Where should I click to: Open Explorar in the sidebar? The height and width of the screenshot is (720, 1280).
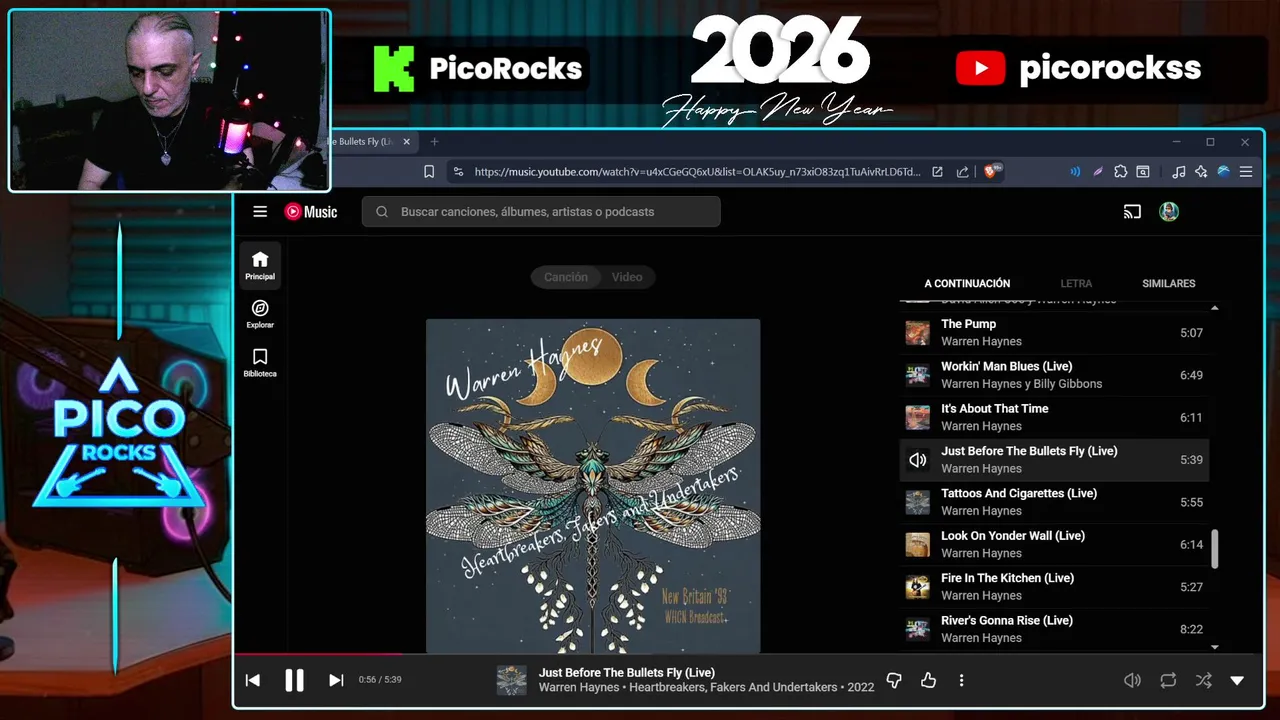260,313
